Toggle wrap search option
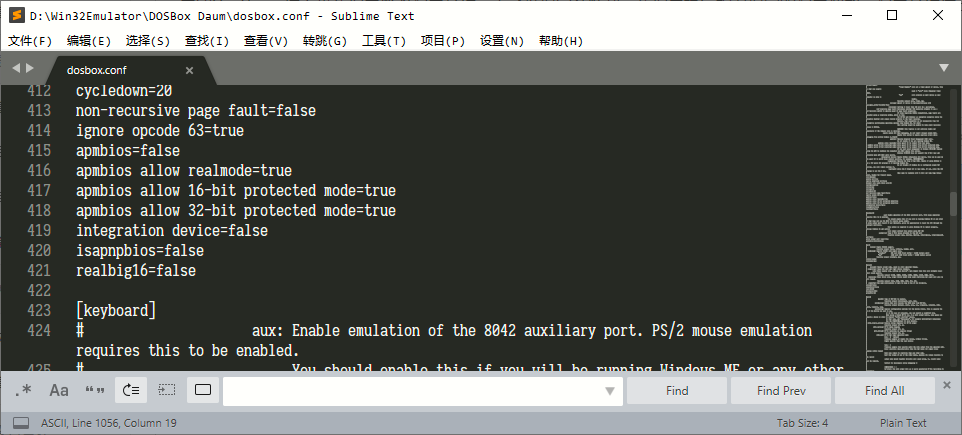 [131, 390]
